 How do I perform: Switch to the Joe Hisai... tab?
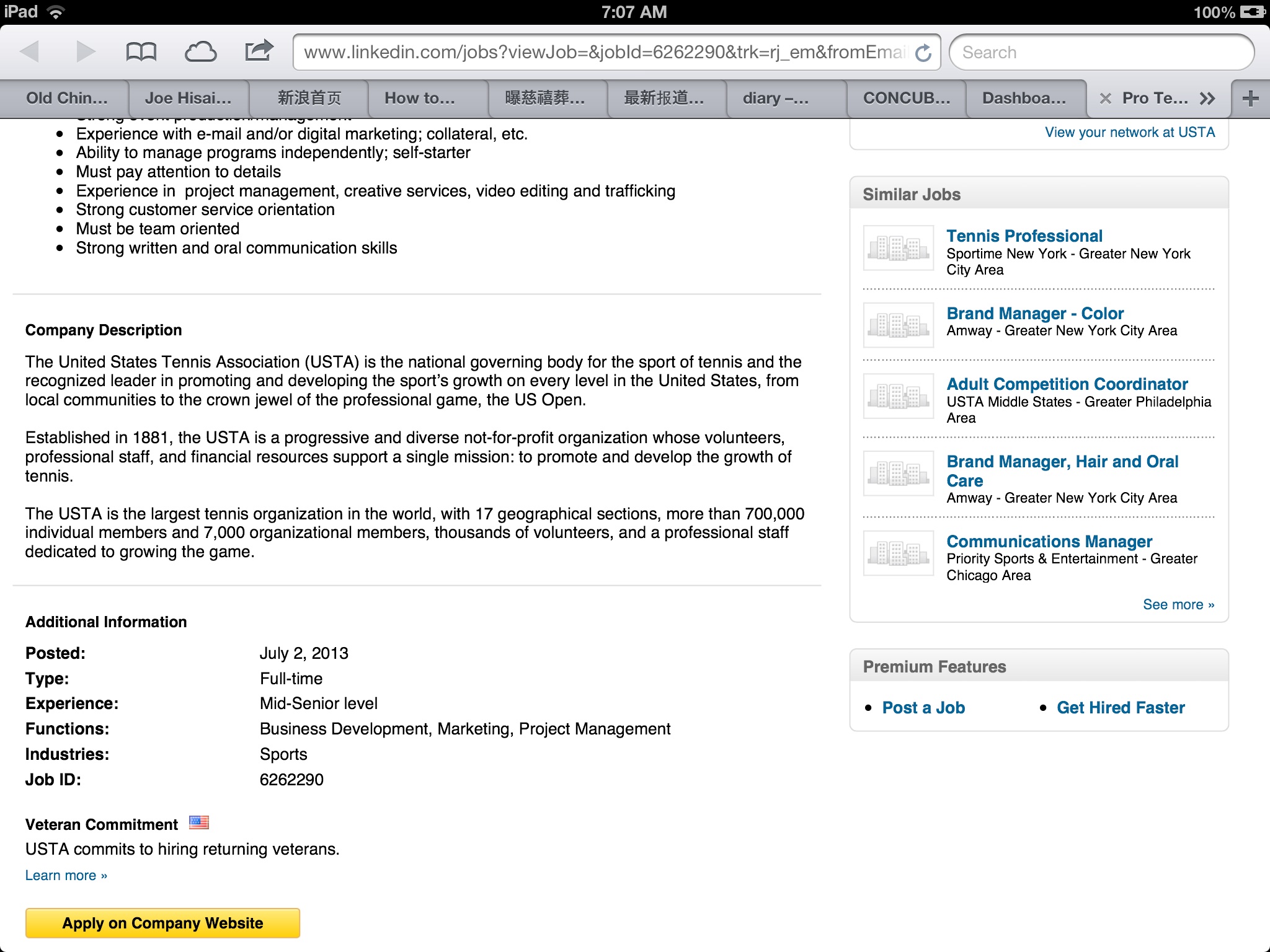click(188, 99)
